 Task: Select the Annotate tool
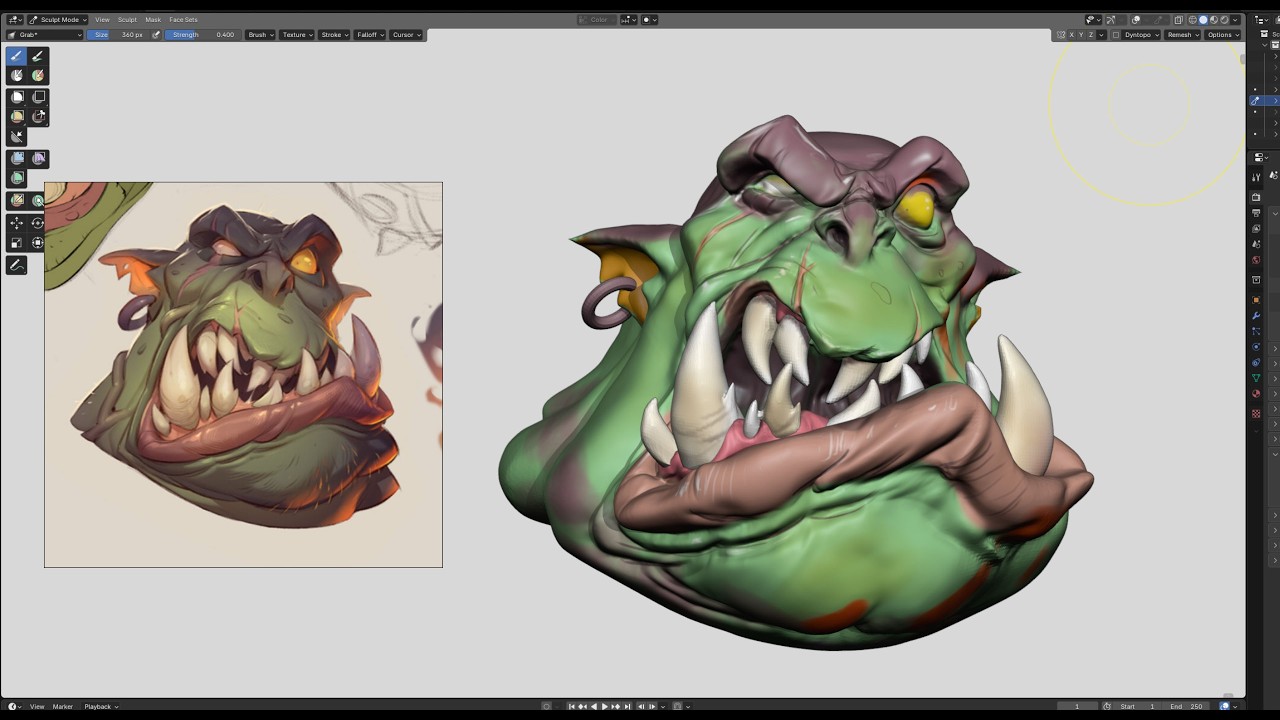[x=16, y=264]
